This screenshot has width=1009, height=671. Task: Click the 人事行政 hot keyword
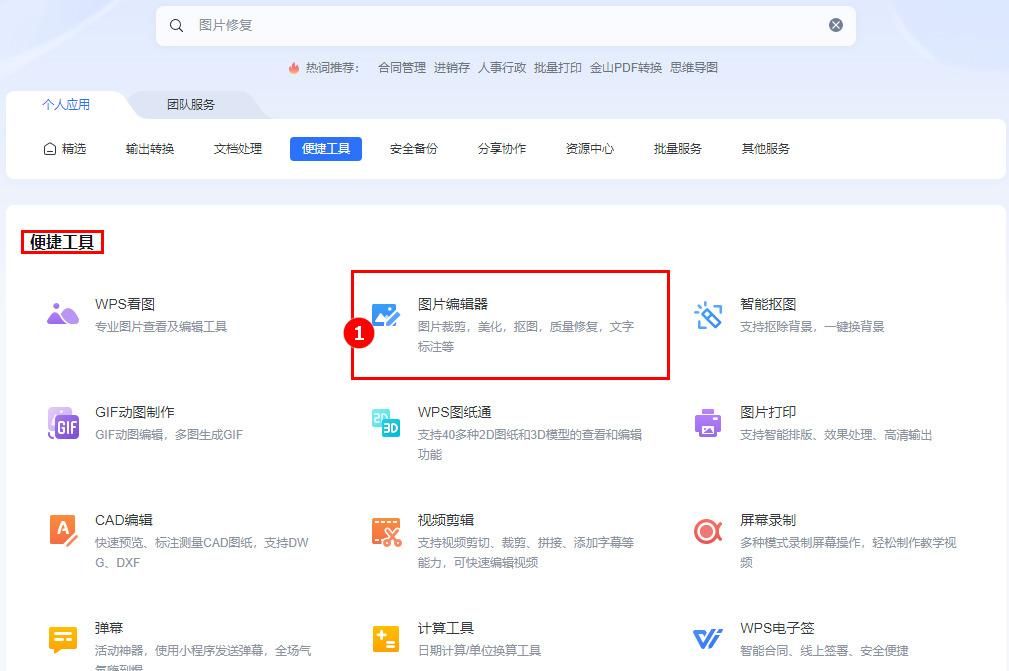[502, 68]
